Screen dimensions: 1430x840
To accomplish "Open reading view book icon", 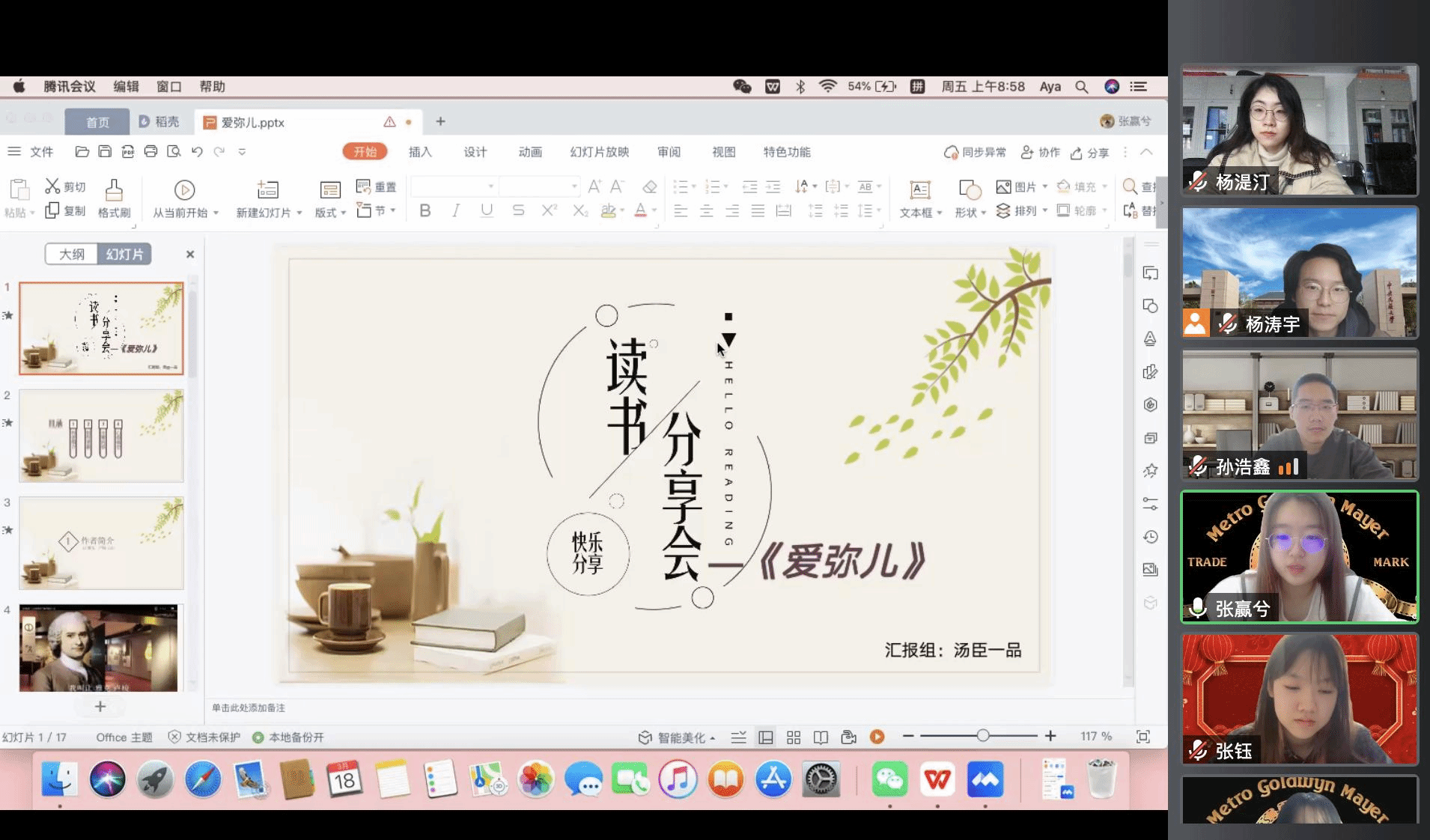I will coord(821,737).
